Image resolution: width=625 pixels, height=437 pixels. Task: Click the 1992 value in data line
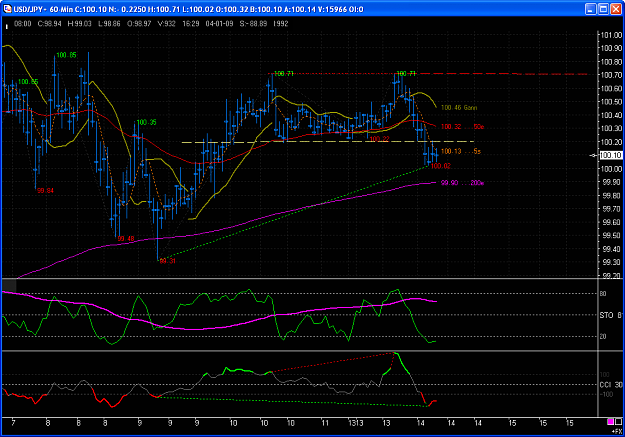[281, 24]
